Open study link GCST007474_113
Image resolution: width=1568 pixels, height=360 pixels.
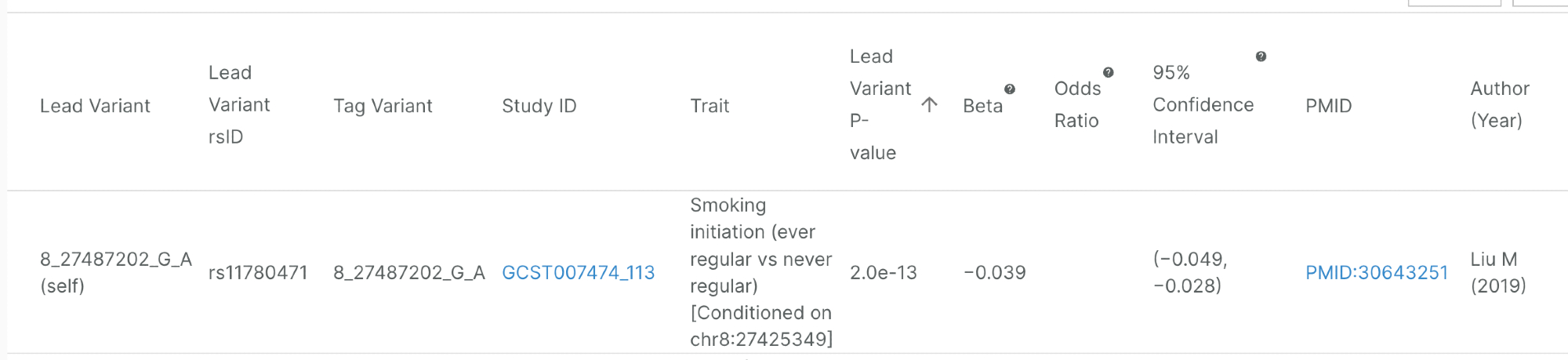coord(578,272)
